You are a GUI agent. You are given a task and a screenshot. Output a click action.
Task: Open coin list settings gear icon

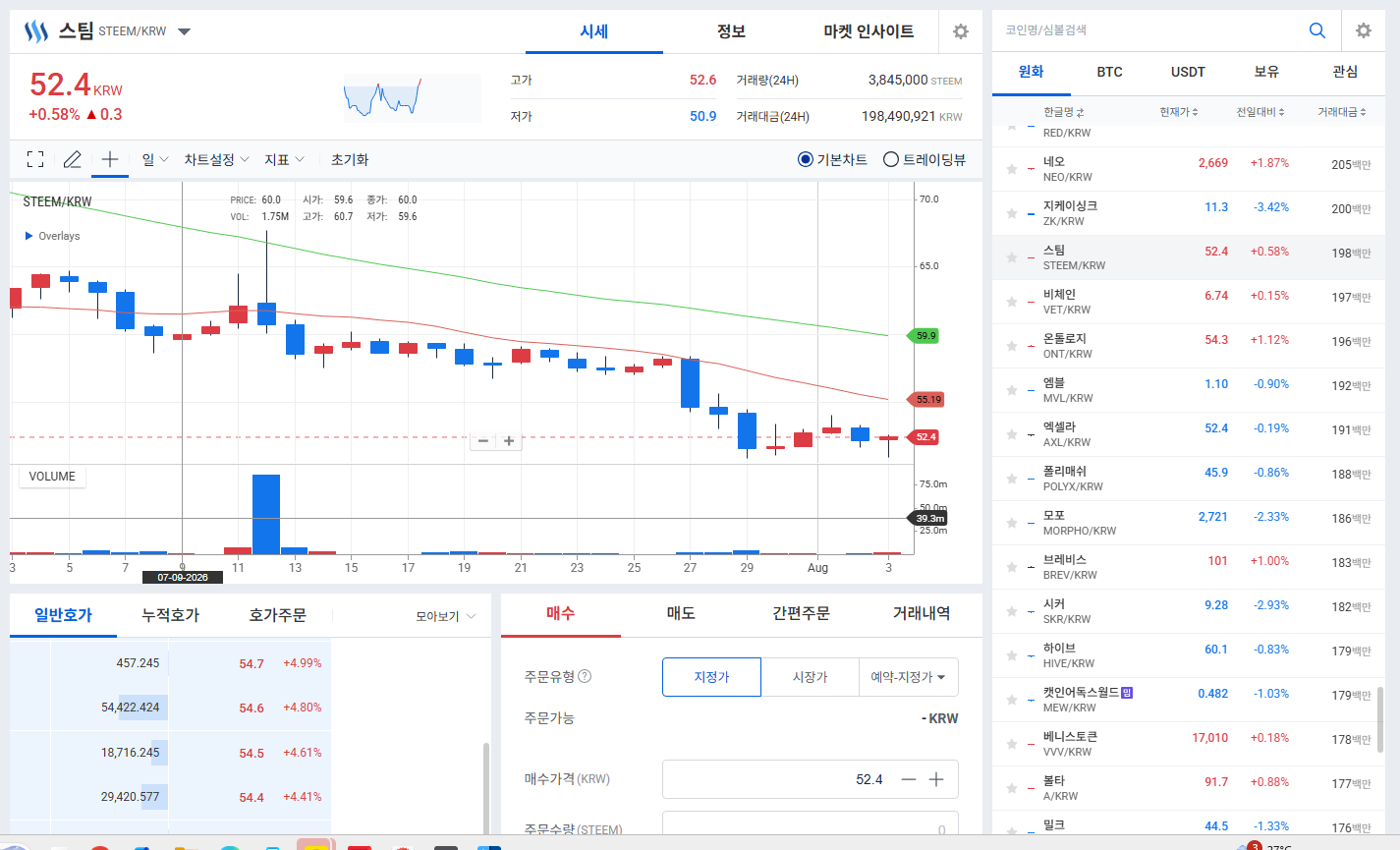pyautogui.click(x=1364, y=30)
